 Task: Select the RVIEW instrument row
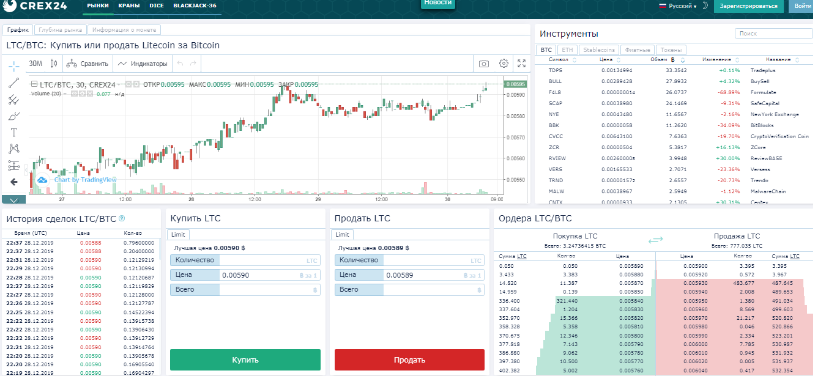point(674,158)
